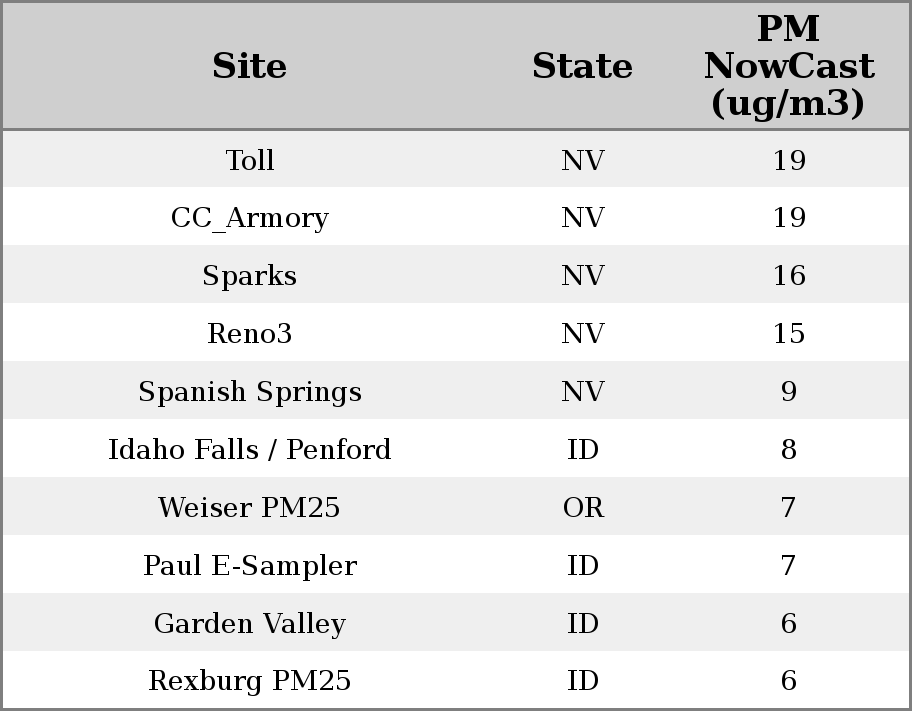Open the Spanish Springs site entry

[249, 392]
